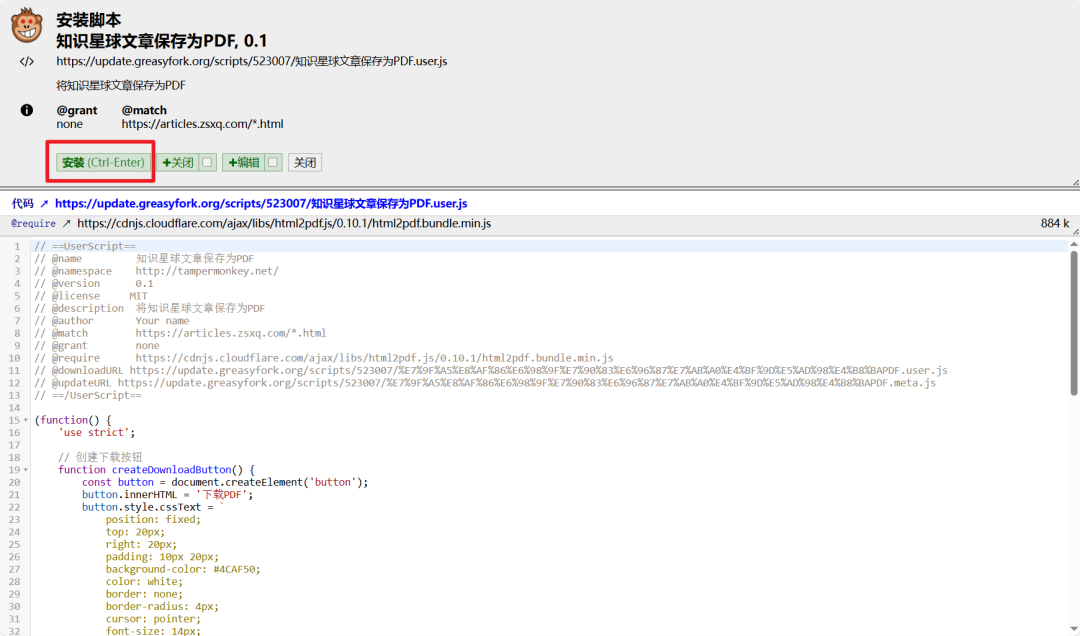
Task: Click the '// @author Your name' line
Action: point(112,321)
